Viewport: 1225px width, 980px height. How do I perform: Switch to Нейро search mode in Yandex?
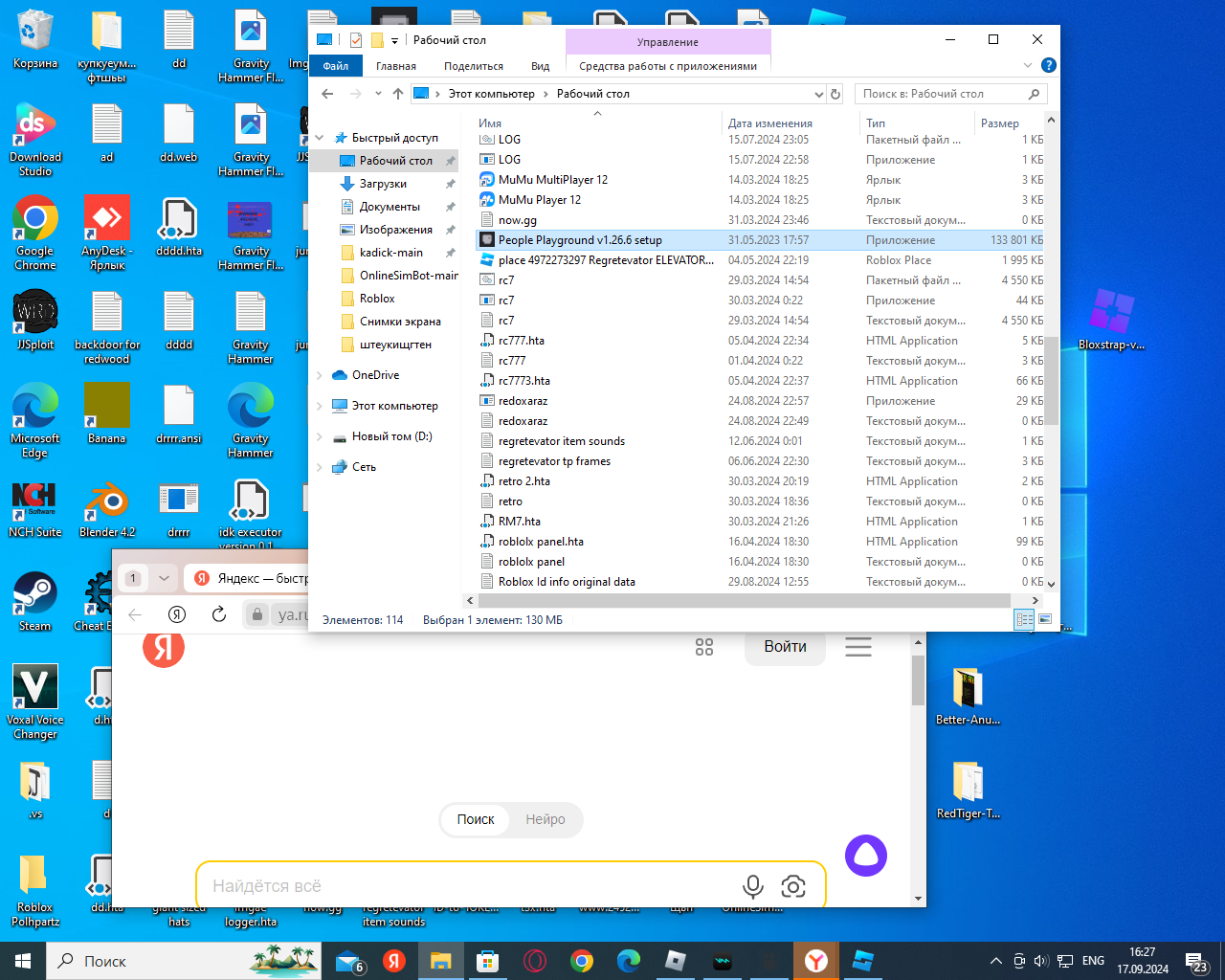coord(546,819)
